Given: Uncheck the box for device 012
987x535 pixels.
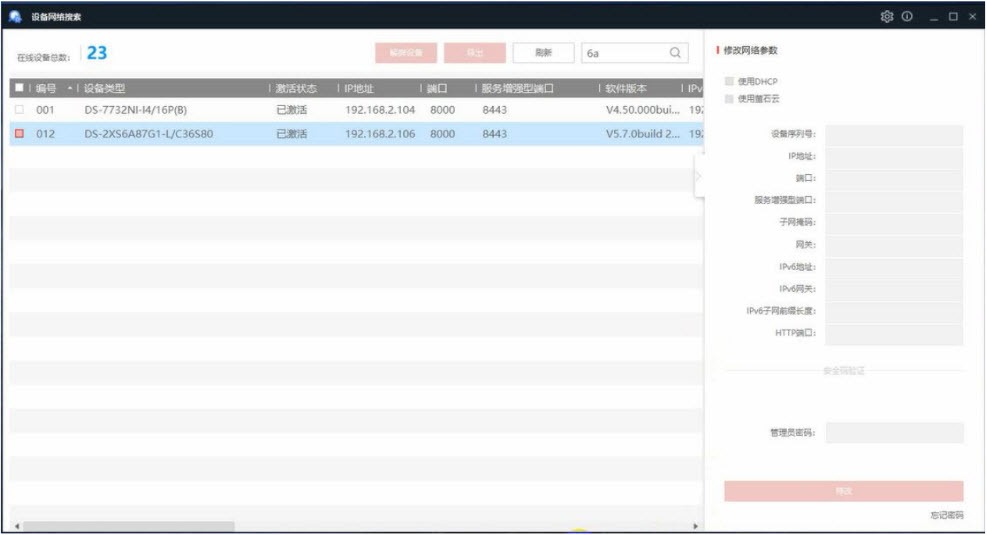Looking at the screenshot, I should pyautogui.click(x=18, y=134).
